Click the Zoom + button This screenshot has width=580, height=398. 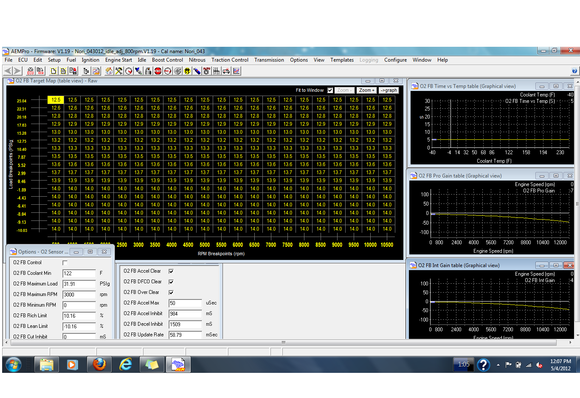point(367,90)
